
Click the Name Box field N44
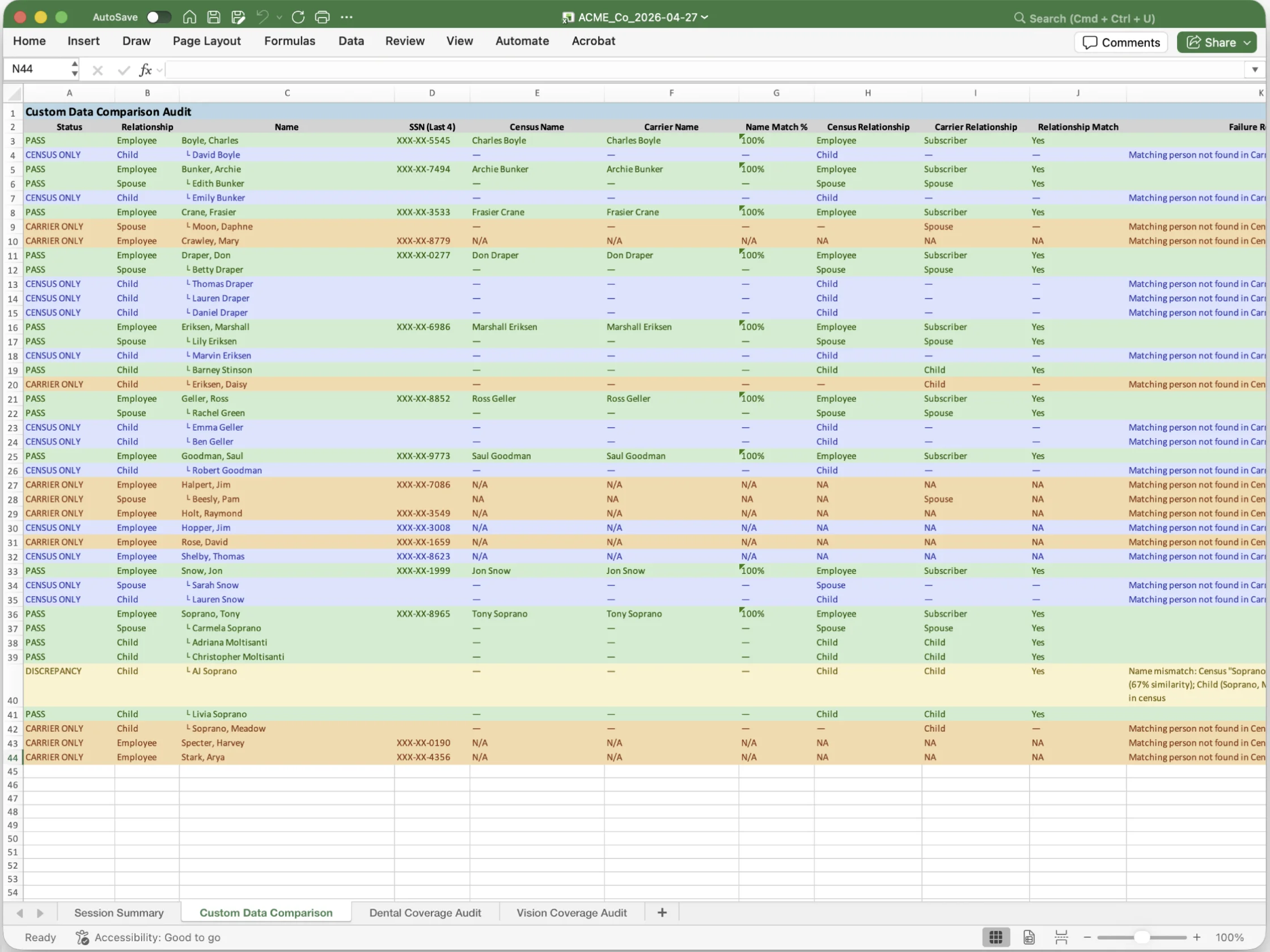point(37,70)
